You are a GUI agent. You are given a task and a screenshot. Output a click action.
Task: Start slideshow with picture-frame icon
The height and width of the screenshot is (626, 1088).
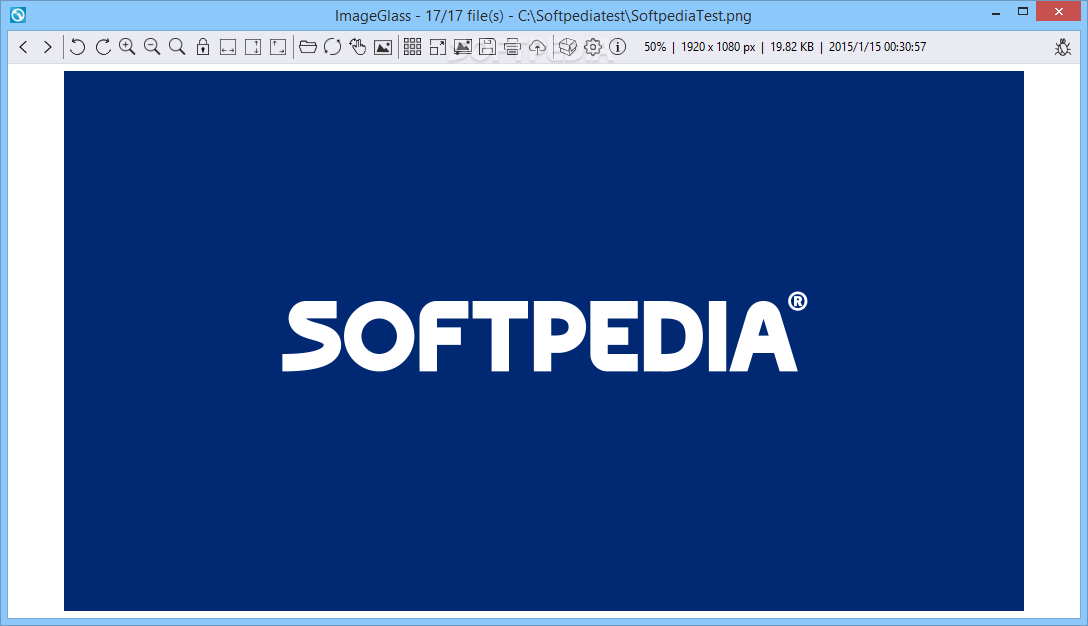(462, 47)
